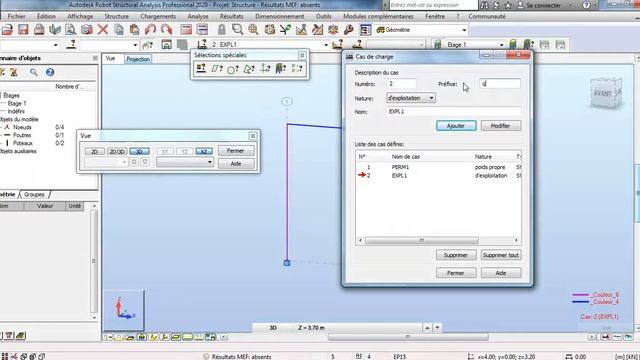640x360 pixels.
Task: Click first icon in Sélections spéciales
Action: tap(201, 69)
